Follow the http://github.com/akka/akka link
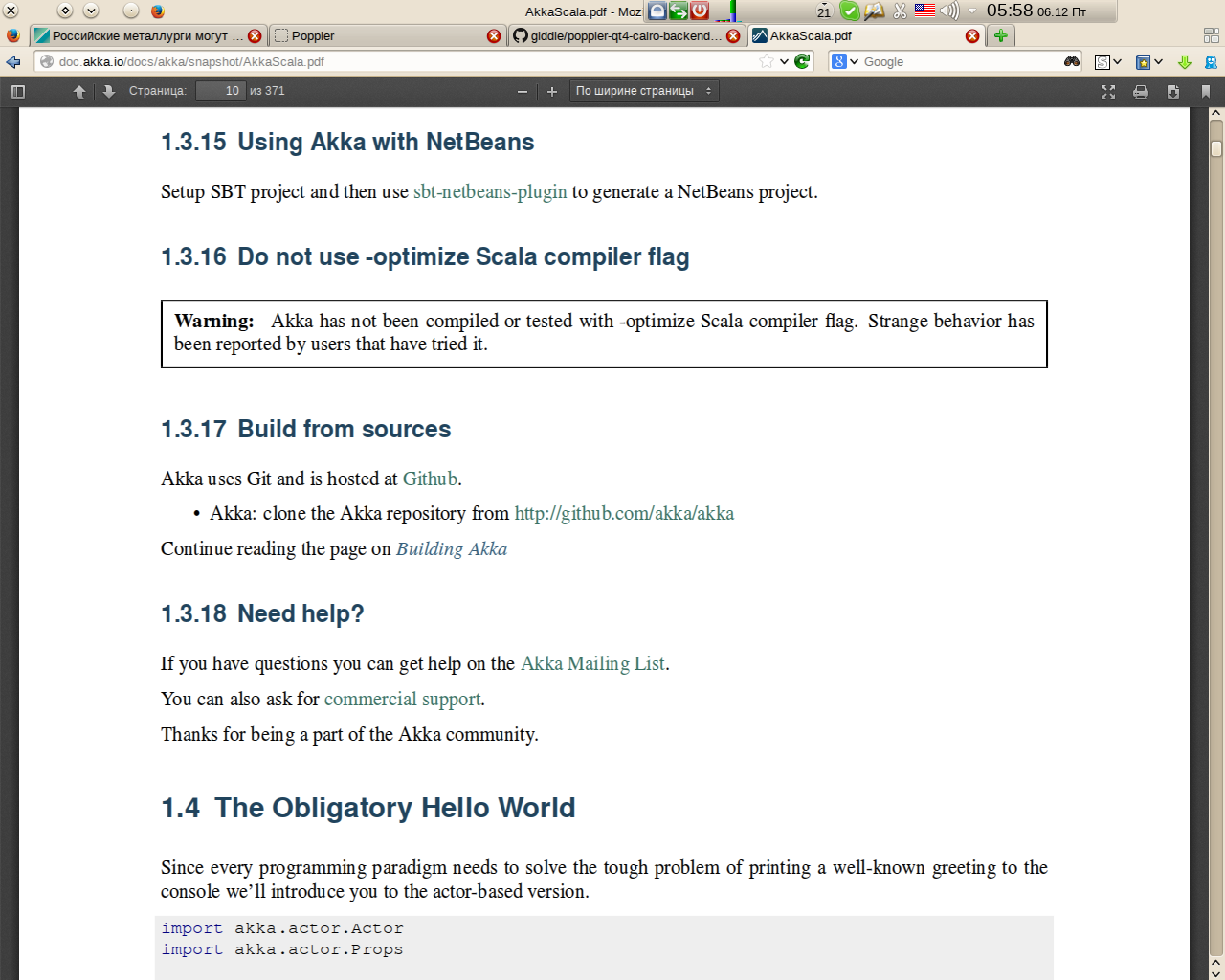This screenshot has width=1225, height=980. (624, 513)
